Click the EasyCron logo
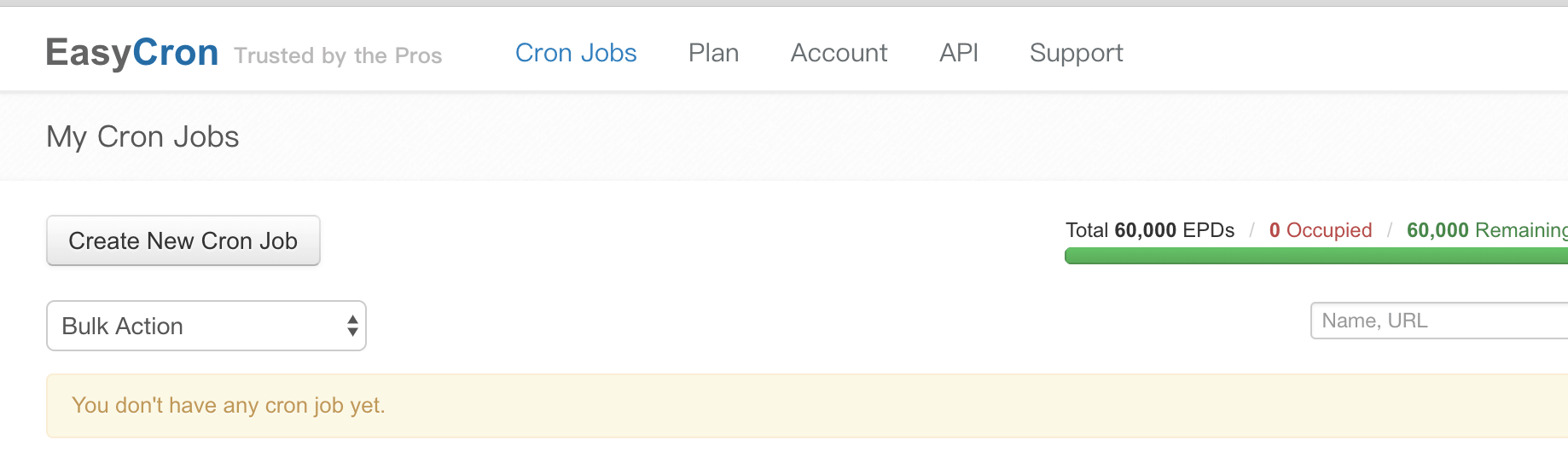Image resolution: width=1568 pixels, height=457 pixels. [132, 53]
